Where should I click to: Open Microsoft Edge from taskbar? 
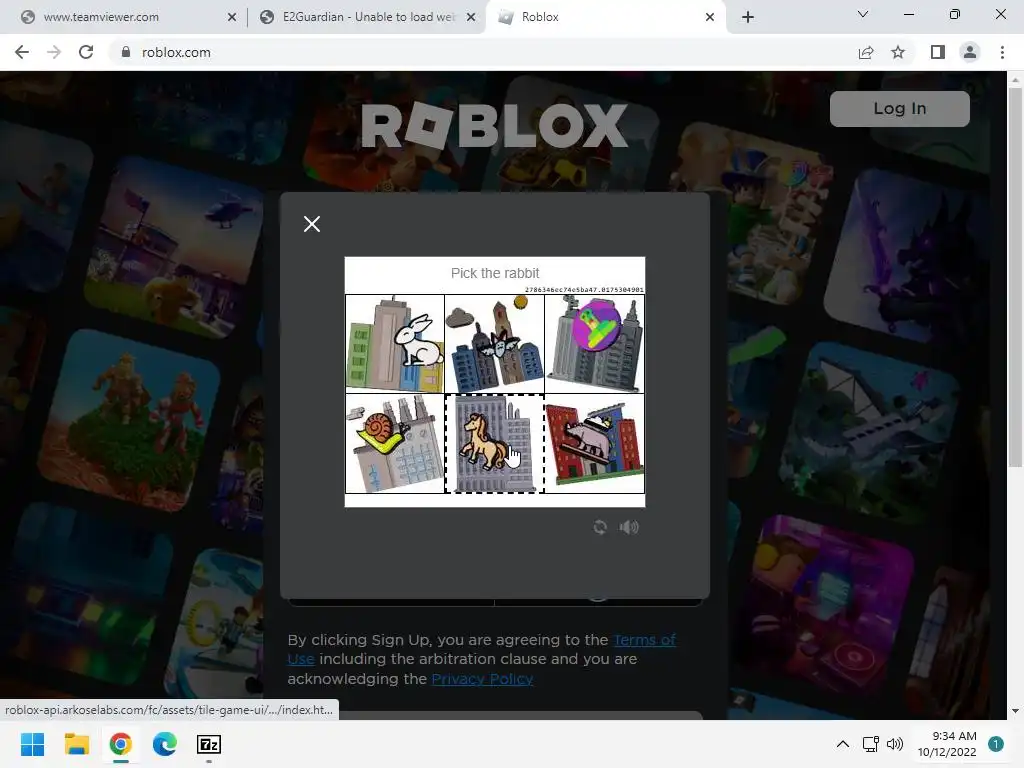(165, 744)
